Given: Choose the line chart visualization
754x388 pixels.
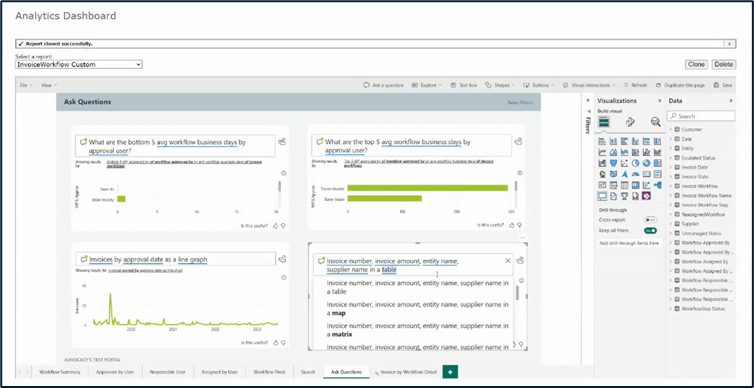Looking at the screenshot, I should click(602, 152).
